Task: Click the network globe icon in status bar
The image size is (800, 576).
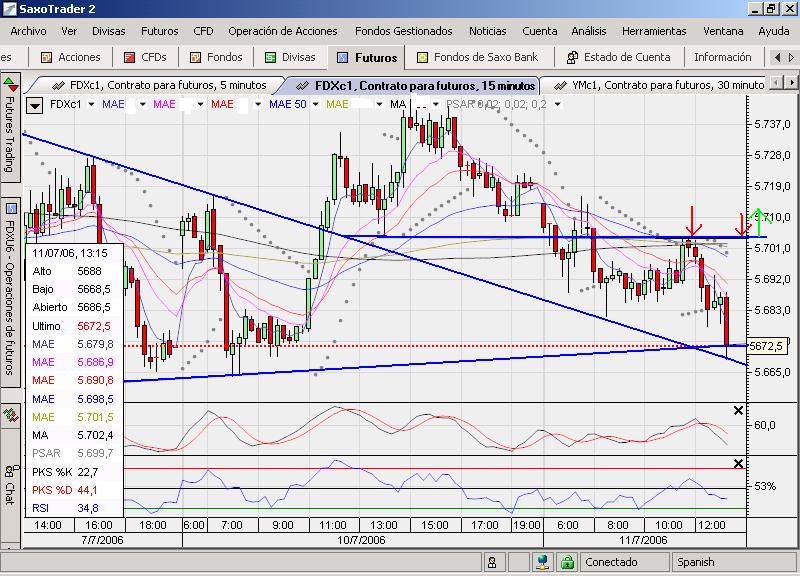Action: [x=543, y=562]
